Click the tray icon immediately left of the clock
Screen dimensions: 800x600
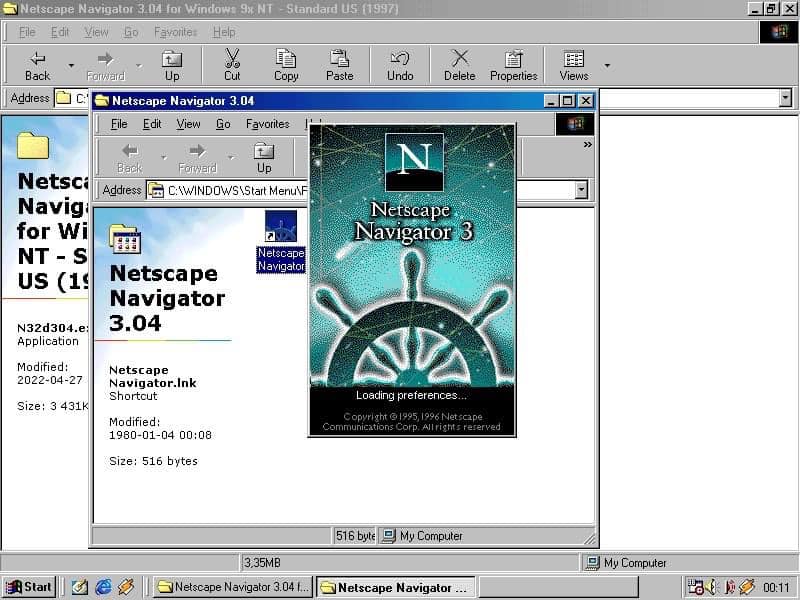point(746,587)
